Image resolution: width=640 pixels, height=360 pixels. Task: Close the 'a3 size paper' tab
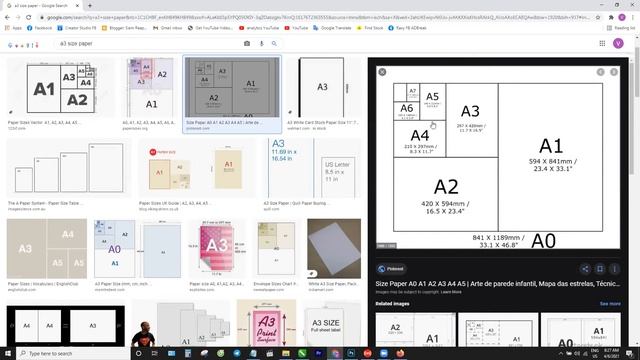click(78, 6)
